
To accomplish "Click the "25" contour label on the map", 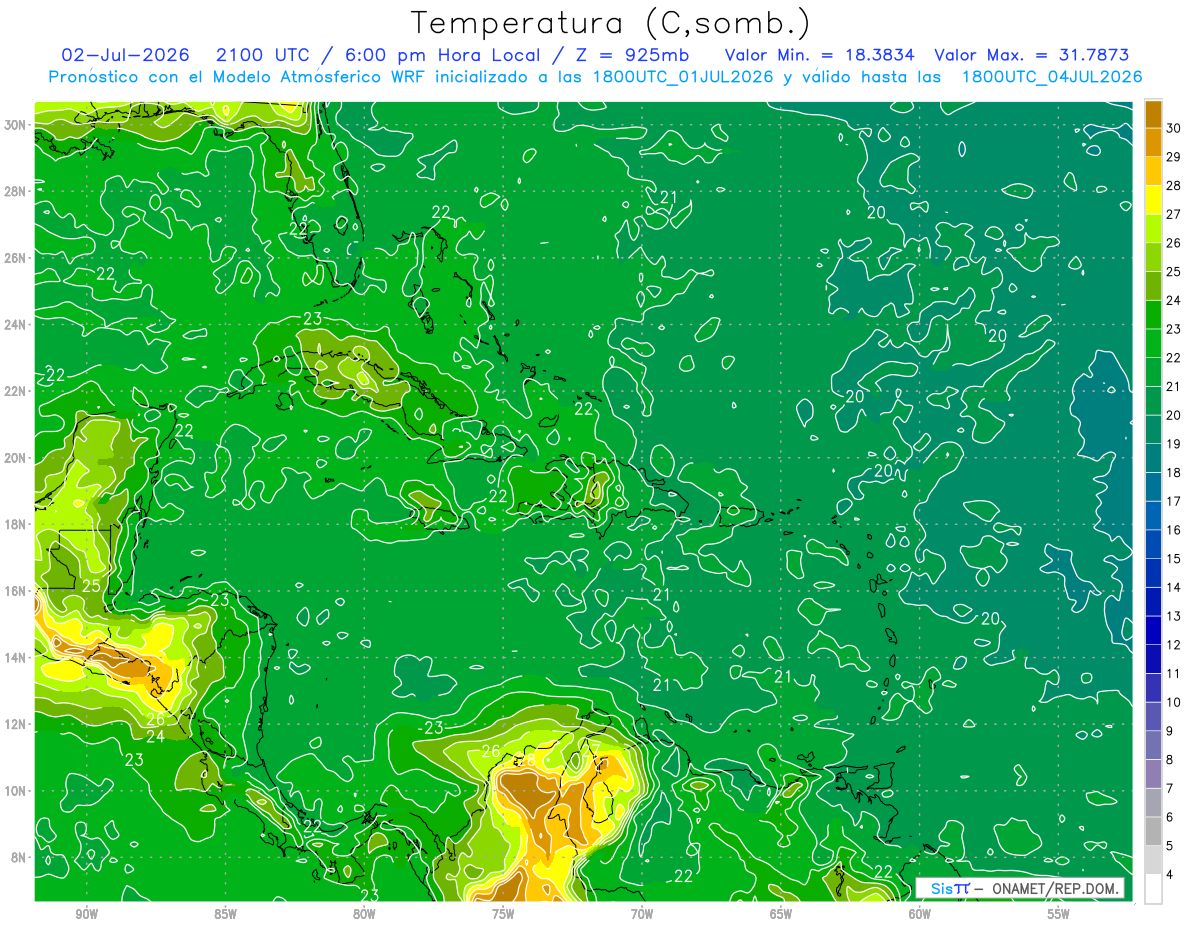I will pyautogui.click(x=91, y=586).
